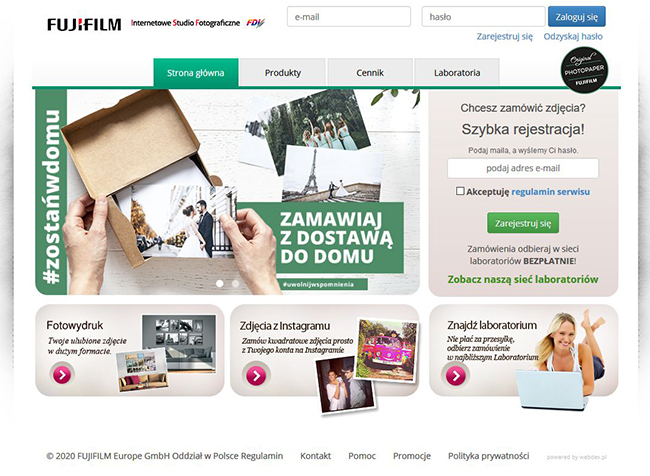The image size is (650, 476).
Task: Open the Cennik tab
Action: tap(370, 73)
